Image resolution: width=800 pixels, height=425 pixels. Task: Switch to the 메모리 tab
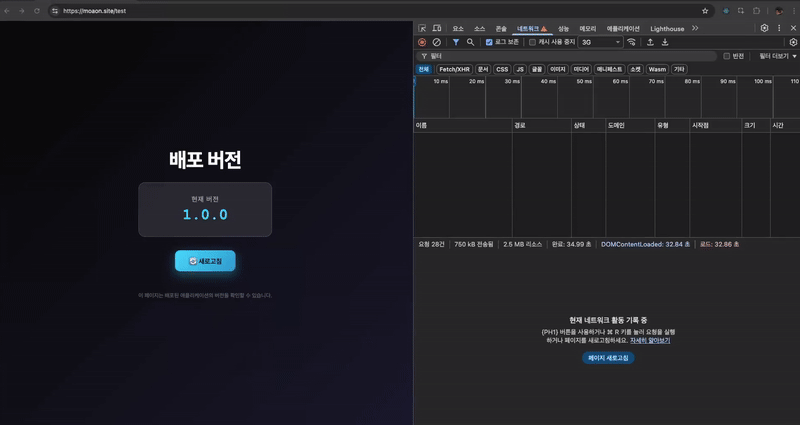(x=588, y=29)
